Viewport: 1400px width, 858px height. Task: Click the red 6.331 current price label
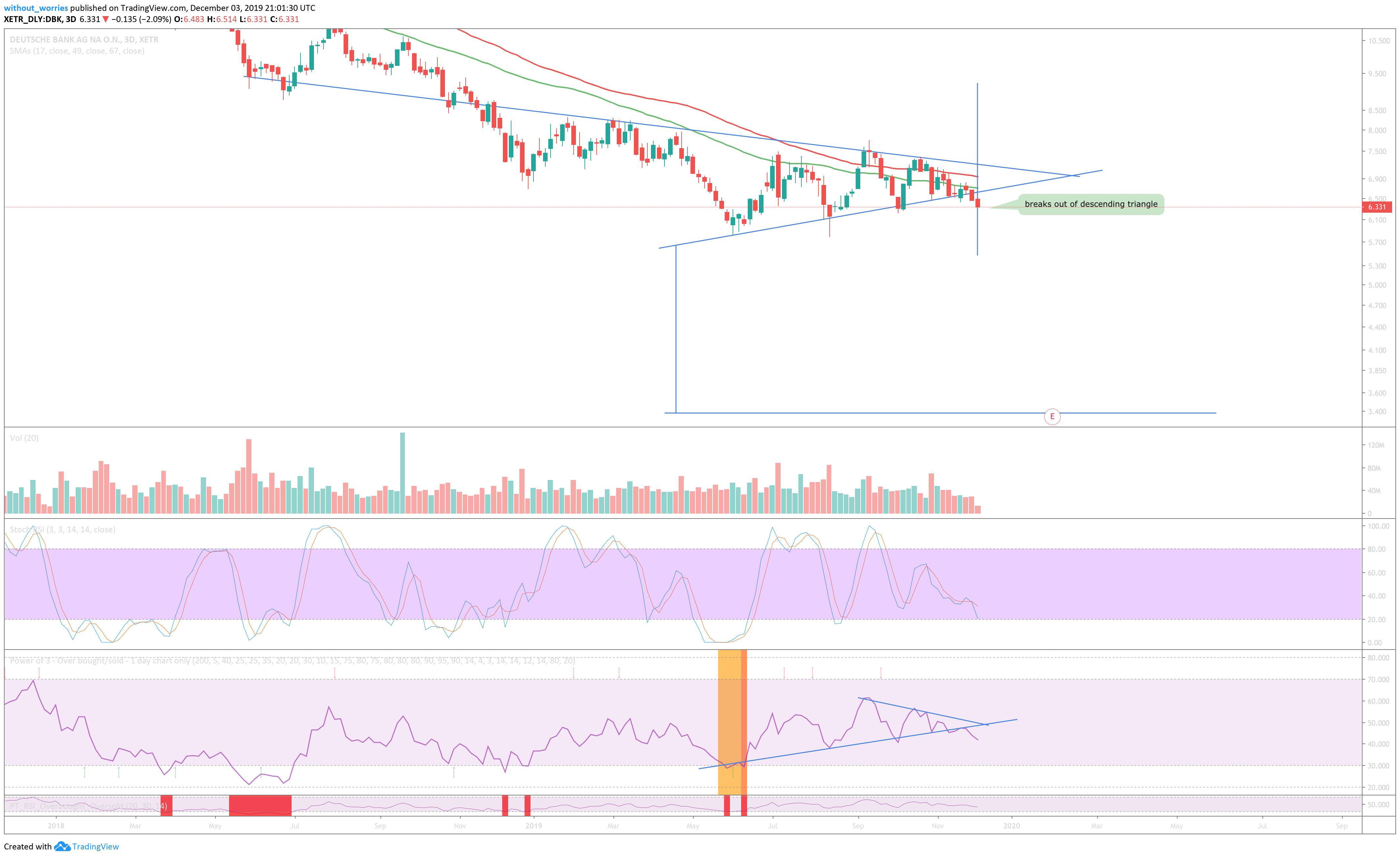(1377, 207)
